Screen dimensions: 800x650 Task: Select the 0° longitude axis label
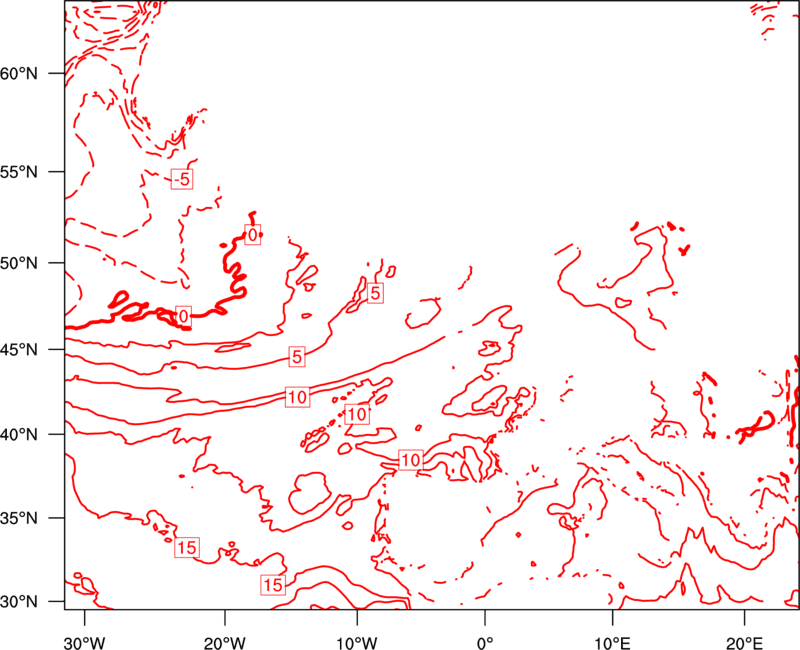click(x=485, y=643)
